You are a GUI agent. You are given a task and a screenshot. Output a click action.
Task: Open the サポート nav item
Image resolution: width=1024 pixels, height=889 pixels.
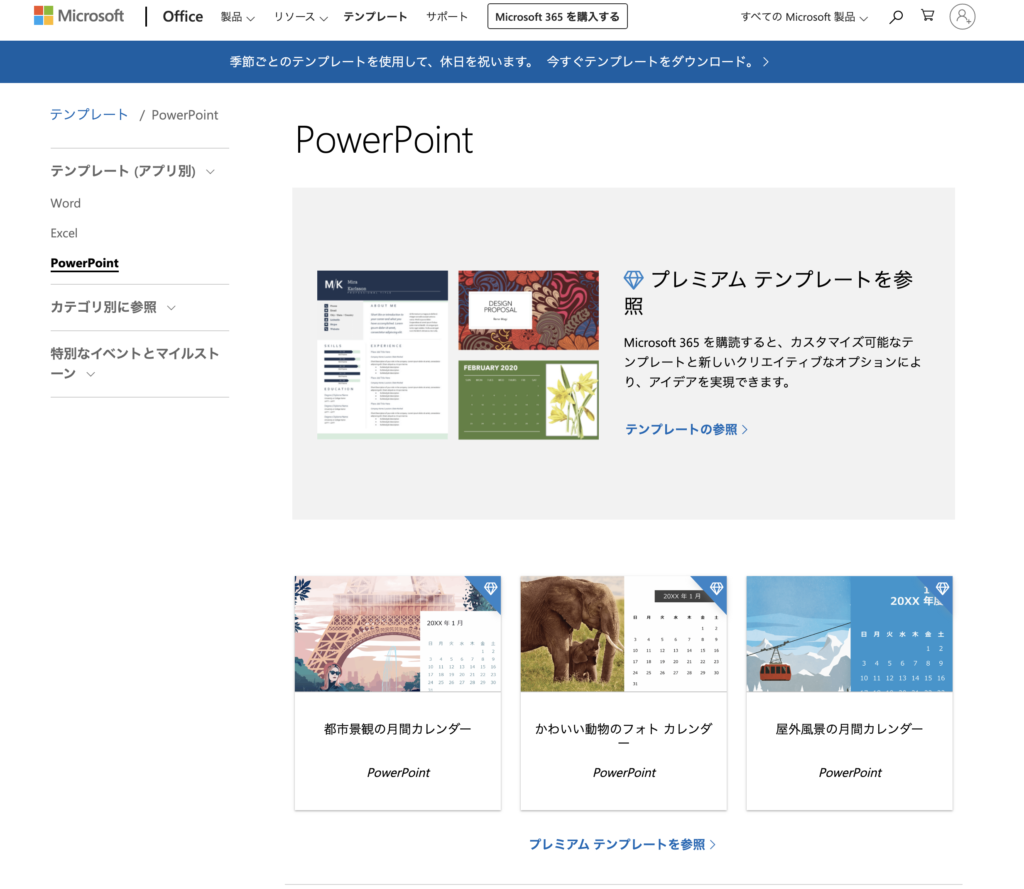point(447,17)
